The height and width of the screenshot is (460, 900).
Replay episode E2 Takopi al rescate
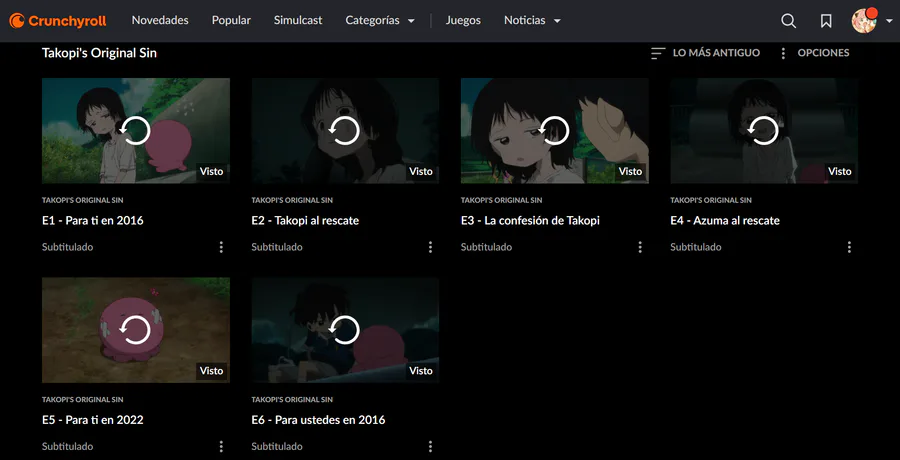pyautogui.click(x=345, y=131)
